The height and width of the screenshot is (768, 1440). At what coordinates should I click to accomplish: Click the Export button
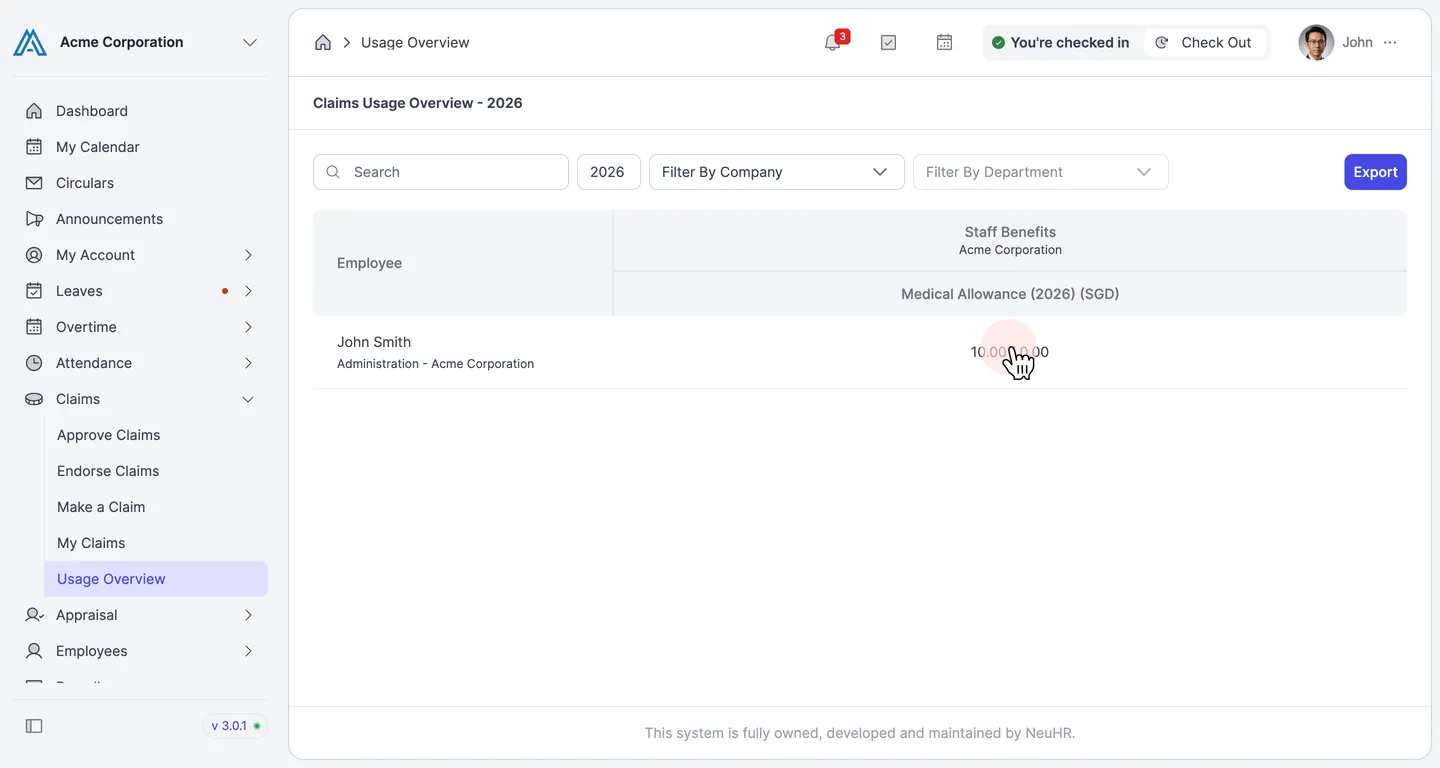click(1375, 172)
